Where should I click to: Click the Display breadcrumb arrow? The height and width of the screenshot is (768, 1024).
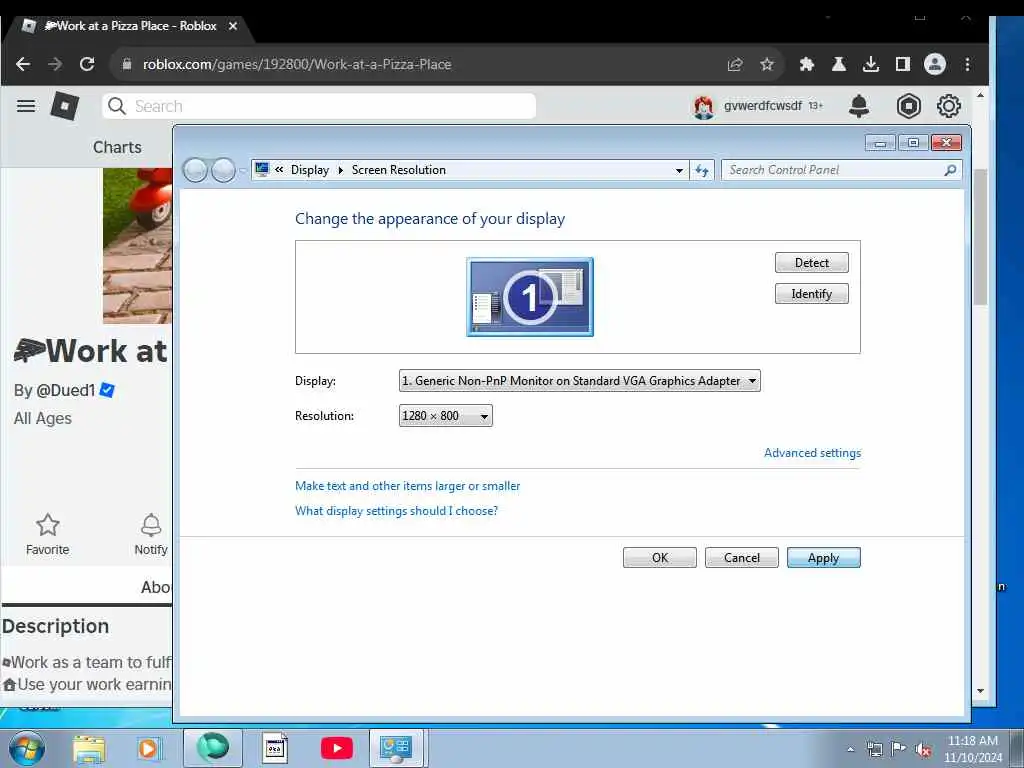point(340,170)
